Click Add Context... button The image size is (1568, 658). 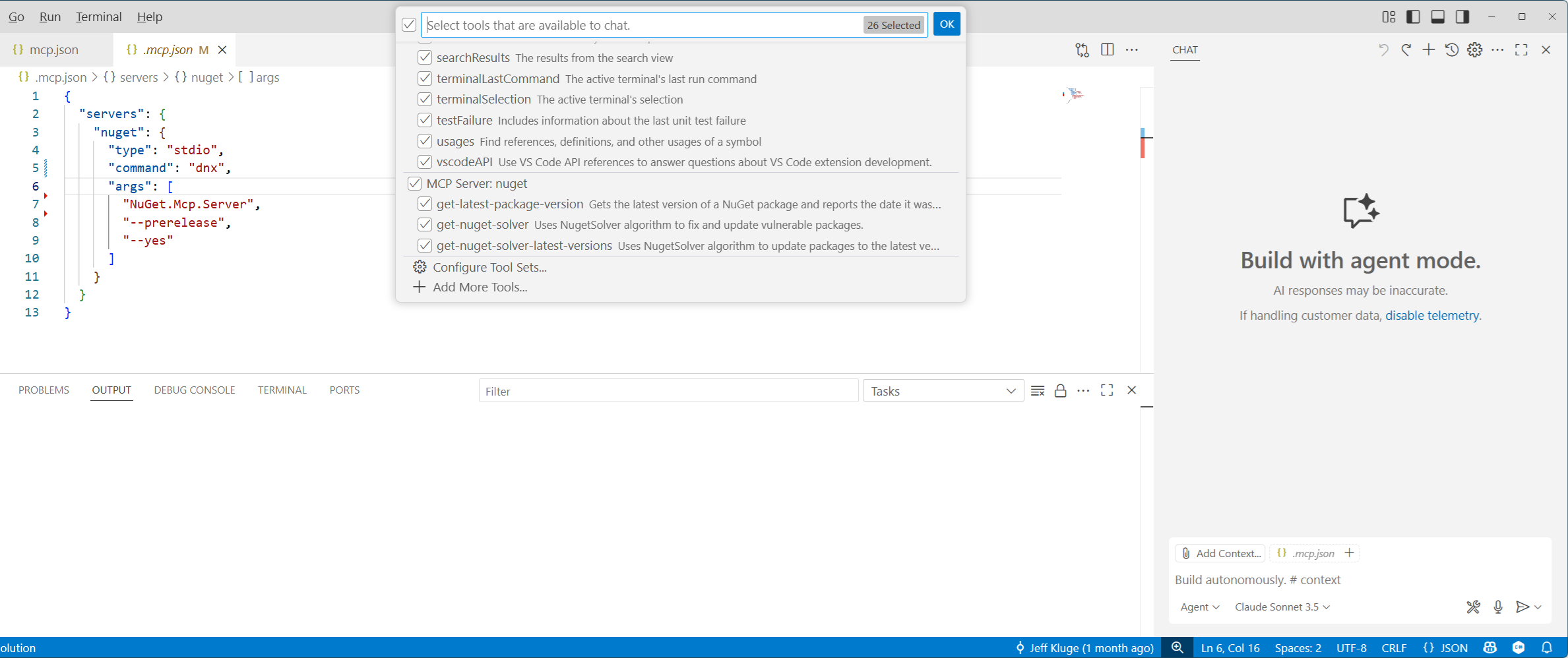click(x=1220, y=553)
